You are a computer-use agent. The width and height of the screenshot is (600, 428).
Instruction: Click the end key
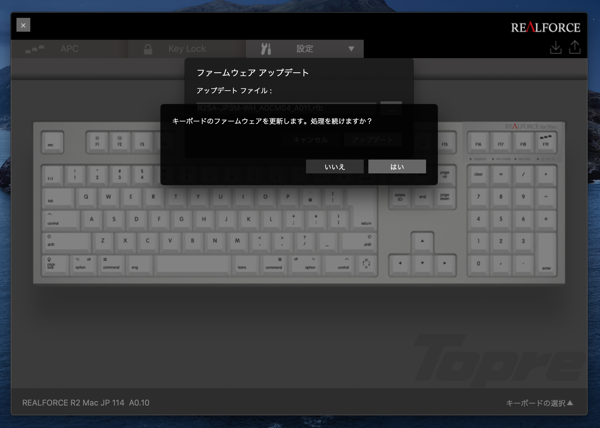[422, 198]
